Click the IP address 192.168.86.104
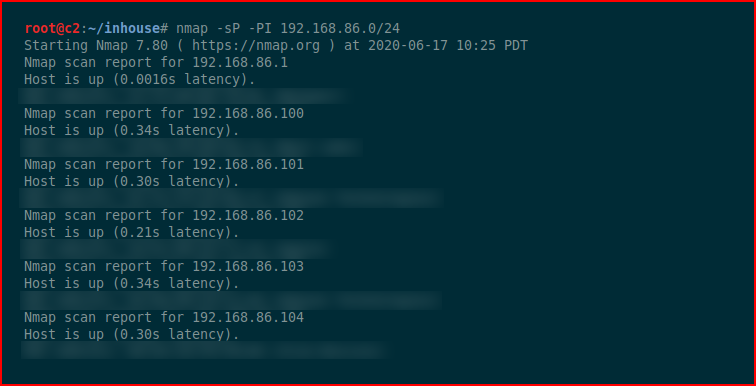 click(x=248, y=318)
